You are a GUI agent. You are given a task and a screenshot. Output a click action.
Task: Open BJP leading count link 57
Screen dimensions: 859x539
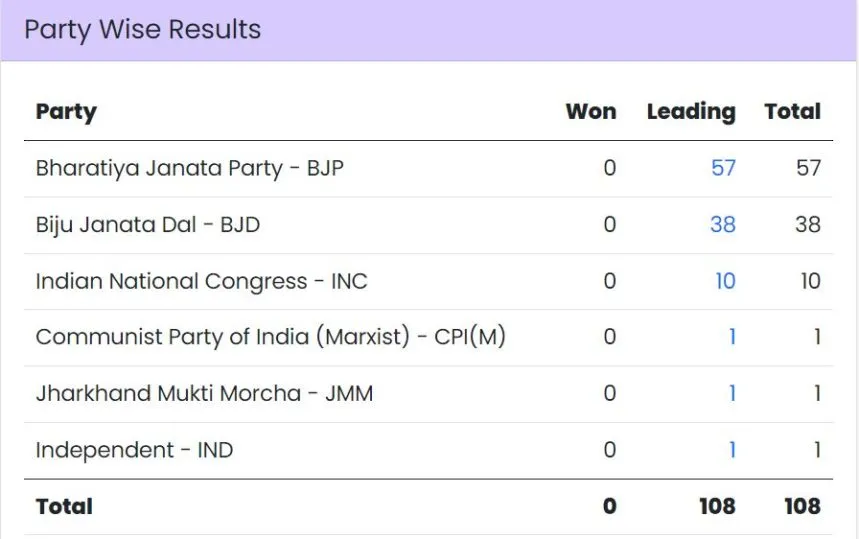[x=723, y=168]
